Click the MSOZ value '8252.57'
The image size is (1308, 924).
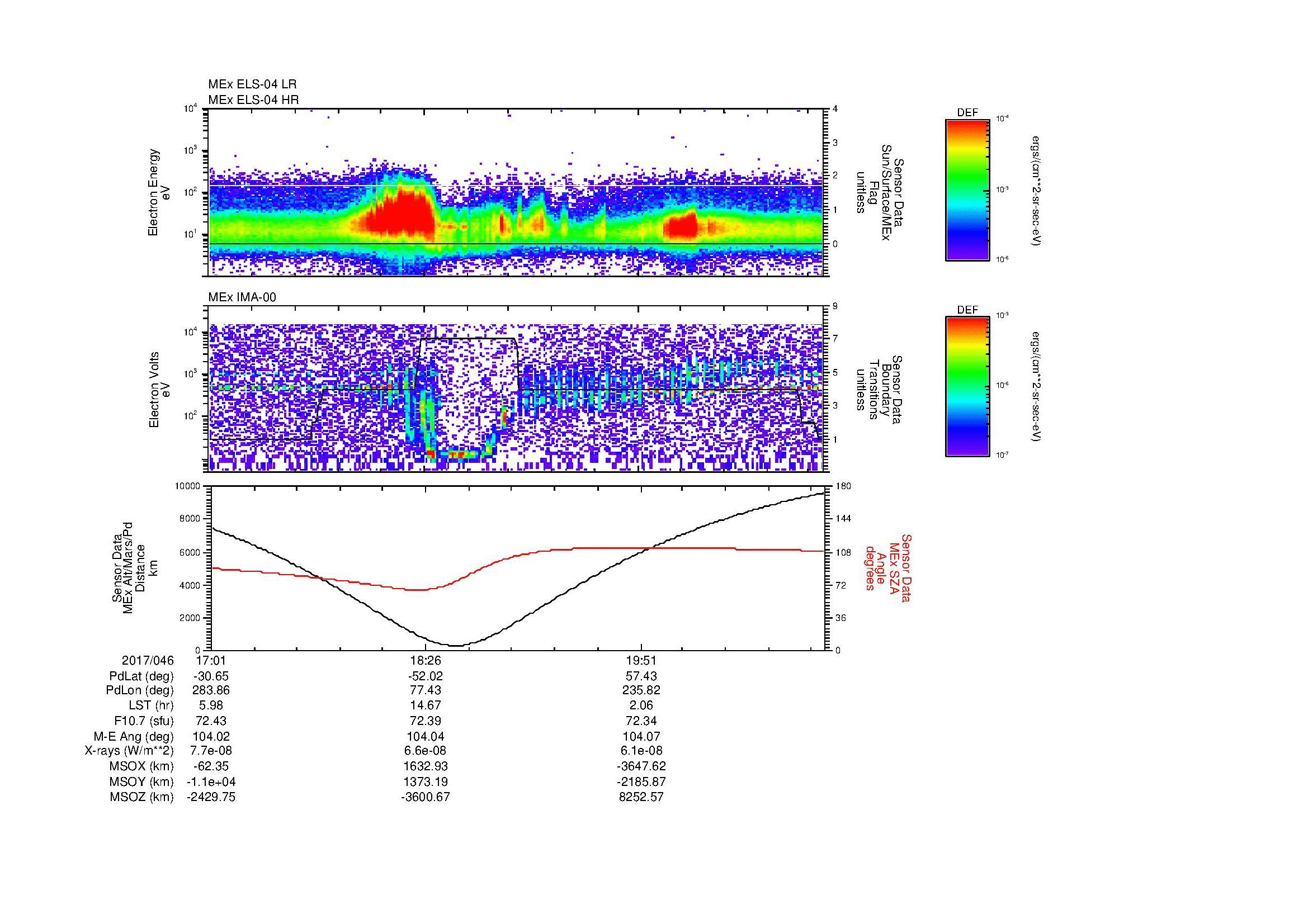[x=641, y=798]
